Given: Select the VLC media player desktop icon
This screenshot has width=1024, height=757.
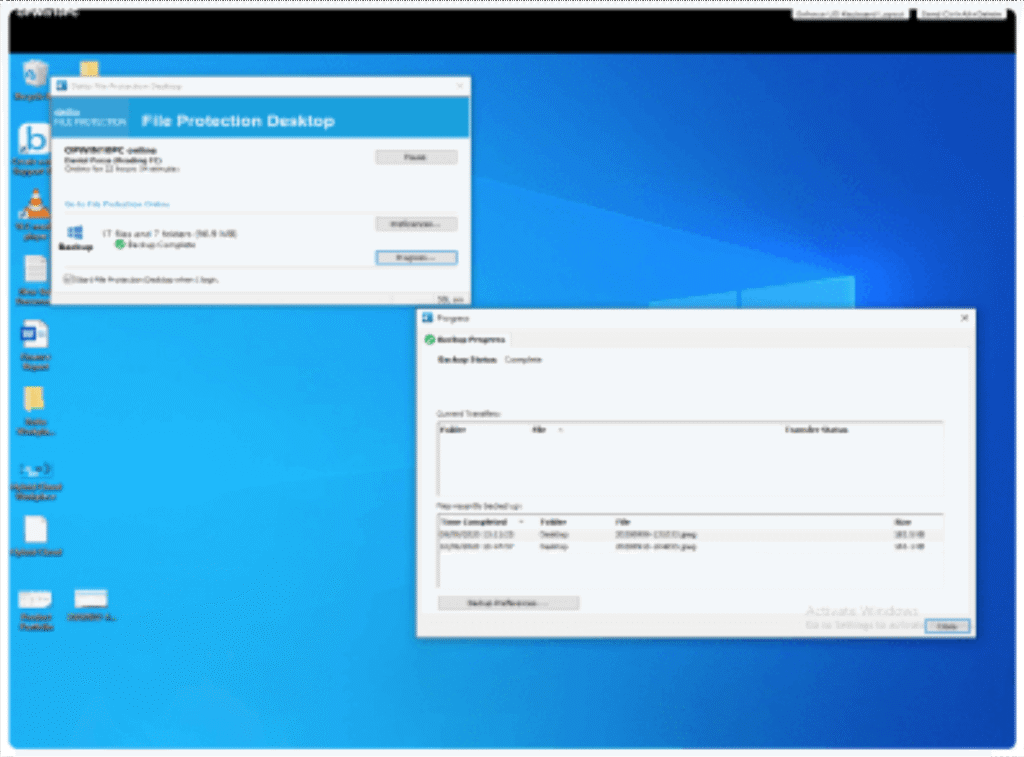Looking at the screenshot, I should [x=35, y=204].
